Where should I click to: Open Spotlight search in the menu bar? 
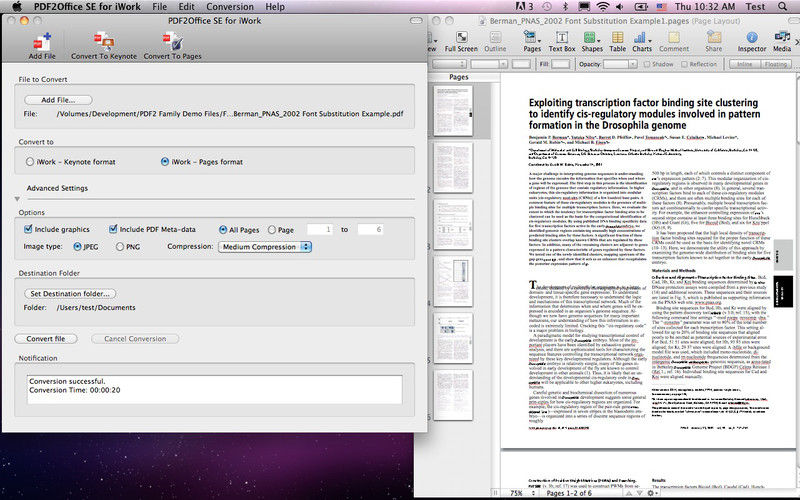[782, 7]
